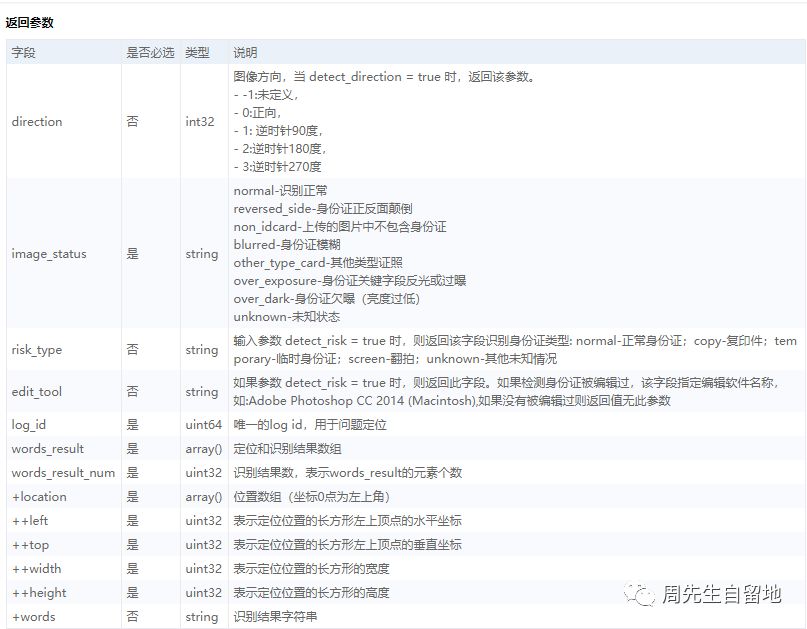
Task: Click the line '3:逆时针270度'
Action: [x=277, y=167]
